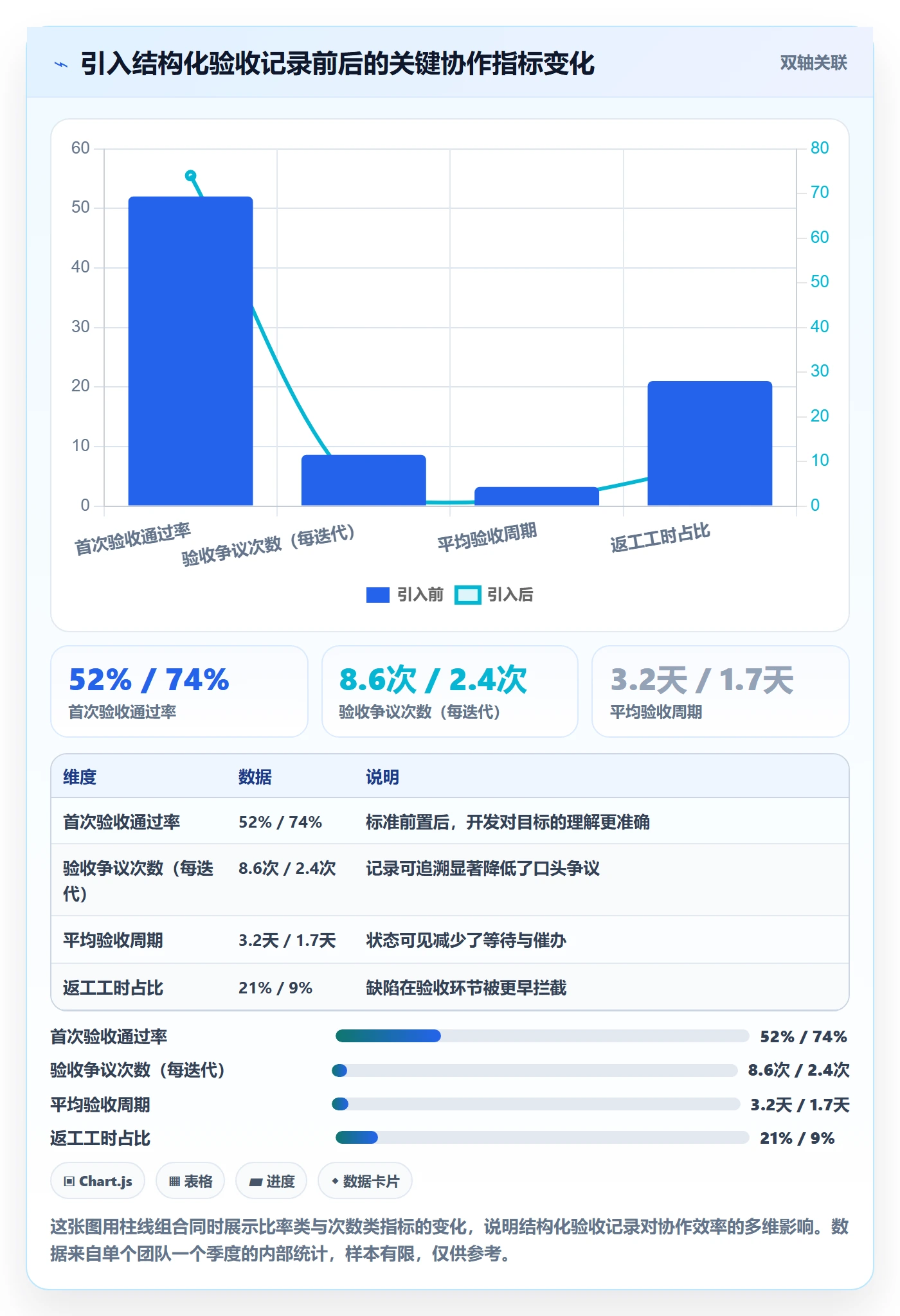Viewport: 900px width, 1316px height.
Task: Click table cell 验收争议次数（每迭代）
Action: pos(138,880)
